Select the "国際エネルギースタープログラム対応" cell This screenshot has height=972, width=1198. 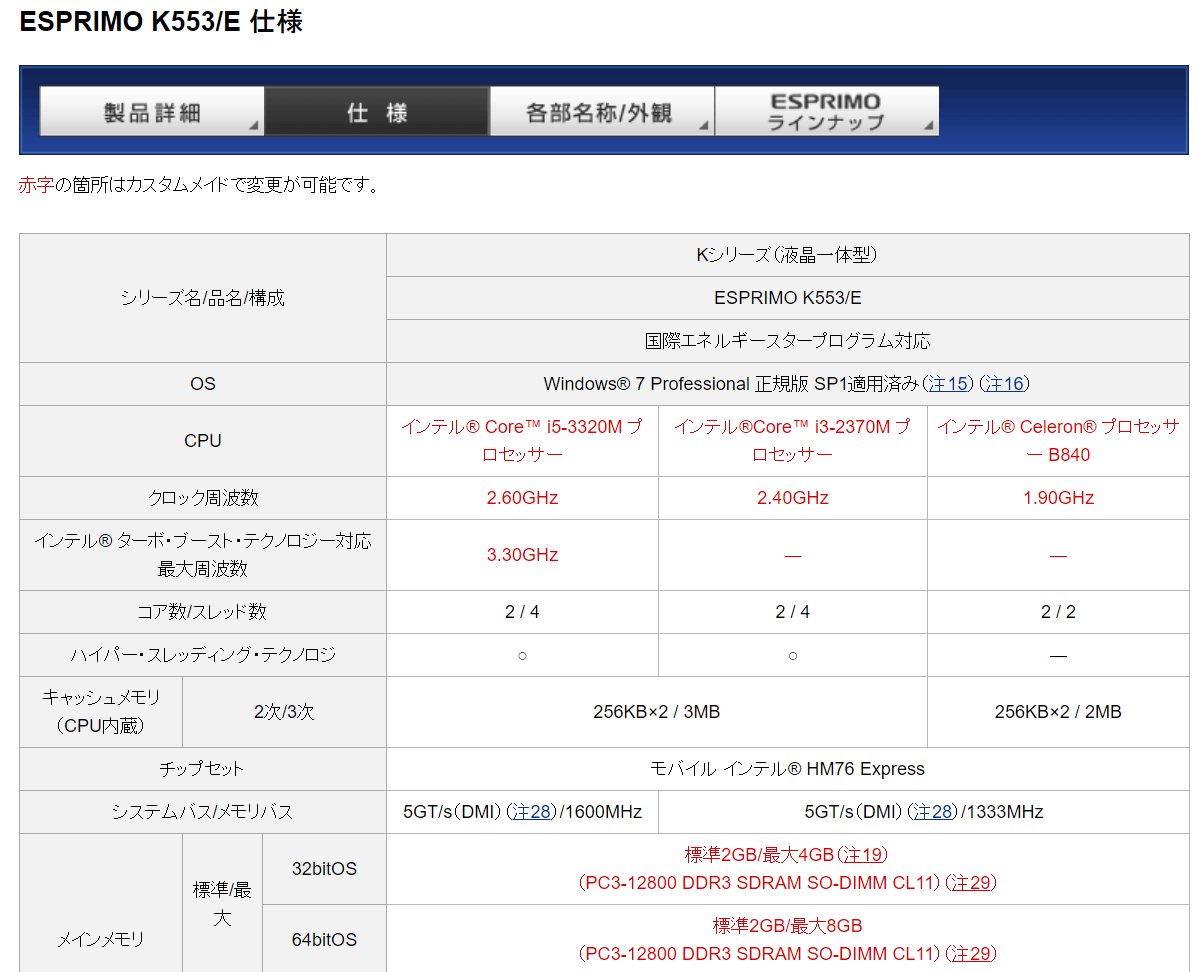click(788, 341)
